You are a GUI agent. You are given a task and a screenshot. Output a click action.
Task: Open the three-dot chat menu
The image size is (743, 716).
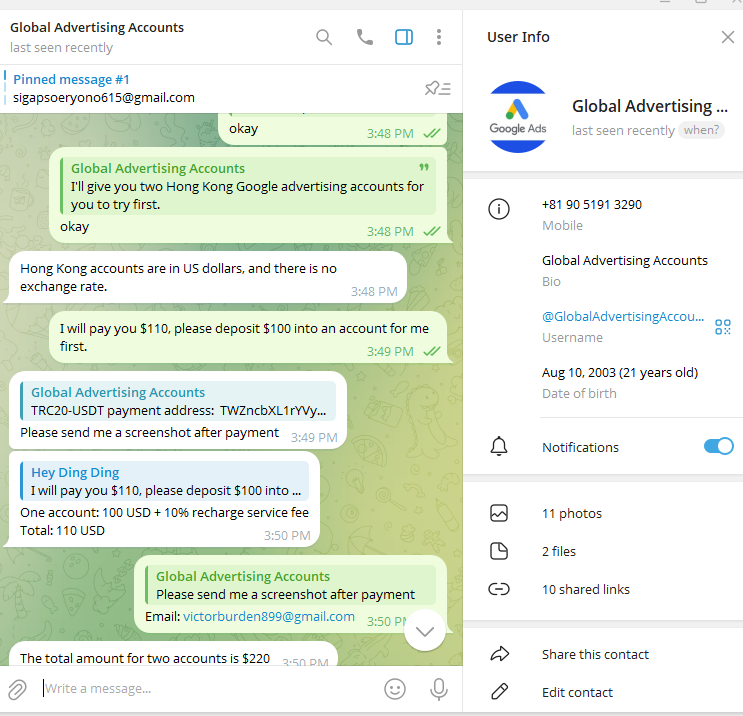tap(439, 37)
